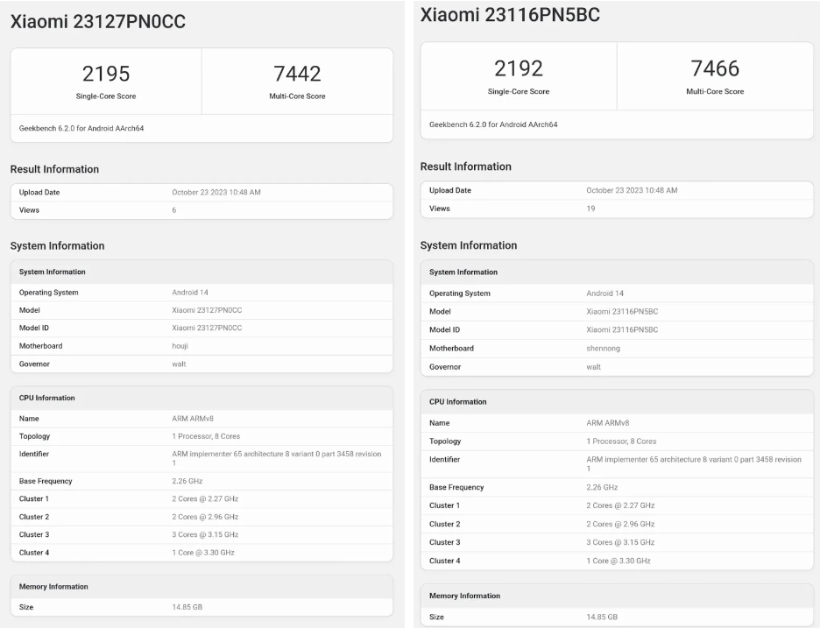The height and width of the screenshot is (631, 825).
Task: Click "Single-Core Score" label under 2192
Action: click(518, 92)
